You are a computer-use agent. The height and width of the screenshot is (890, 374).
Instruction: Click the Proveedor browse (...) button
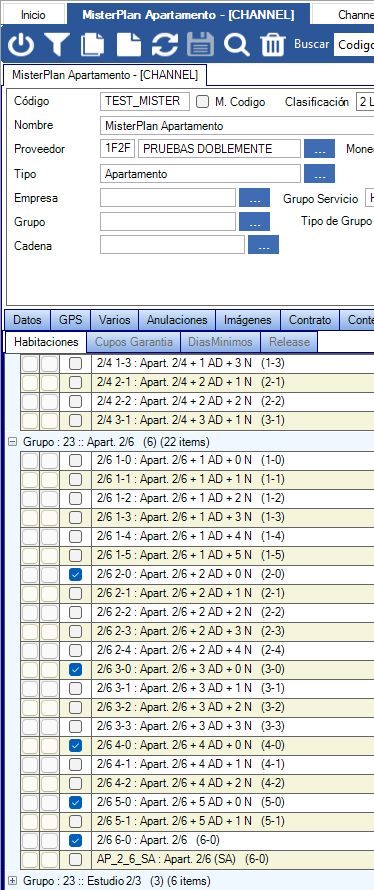pyautogui.click(x=320, y=149)
